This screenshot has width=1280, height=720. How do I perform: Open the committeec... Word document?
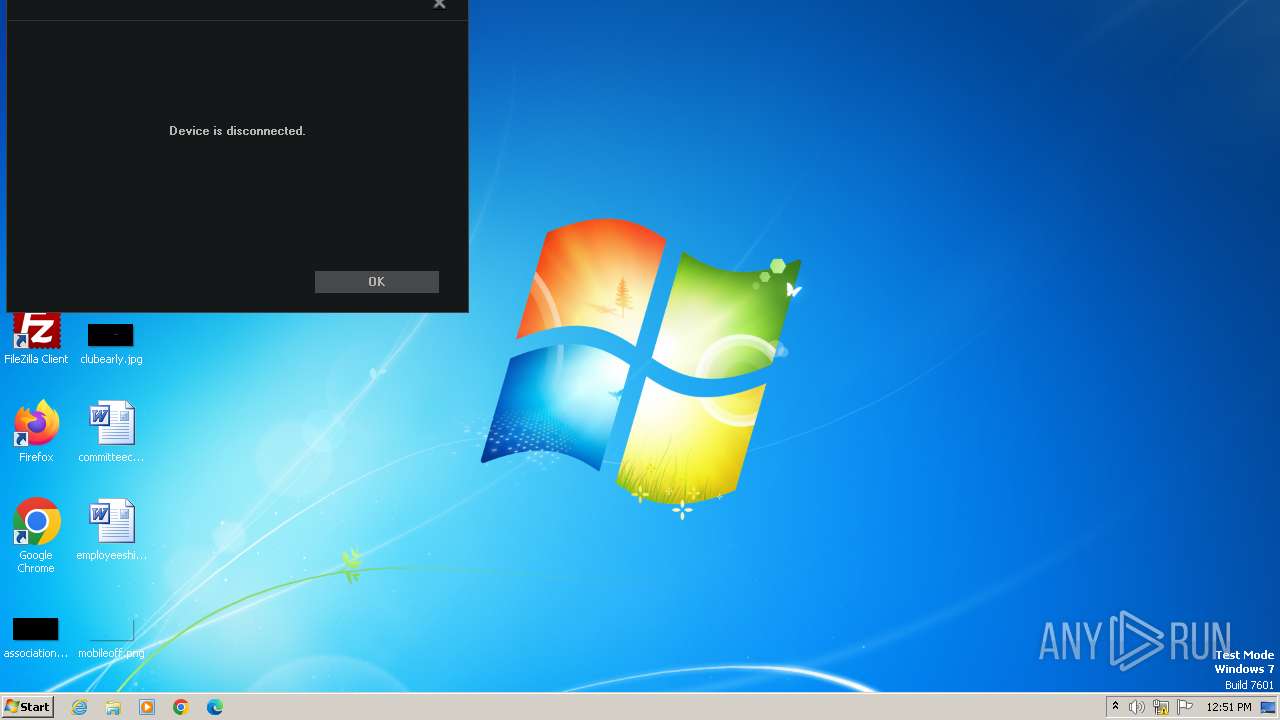point(111,432)
